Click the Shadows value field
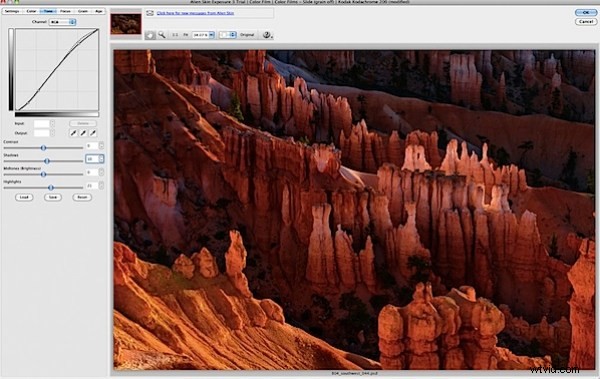This screenshot has height=379, width=600. tap(92, 158)
